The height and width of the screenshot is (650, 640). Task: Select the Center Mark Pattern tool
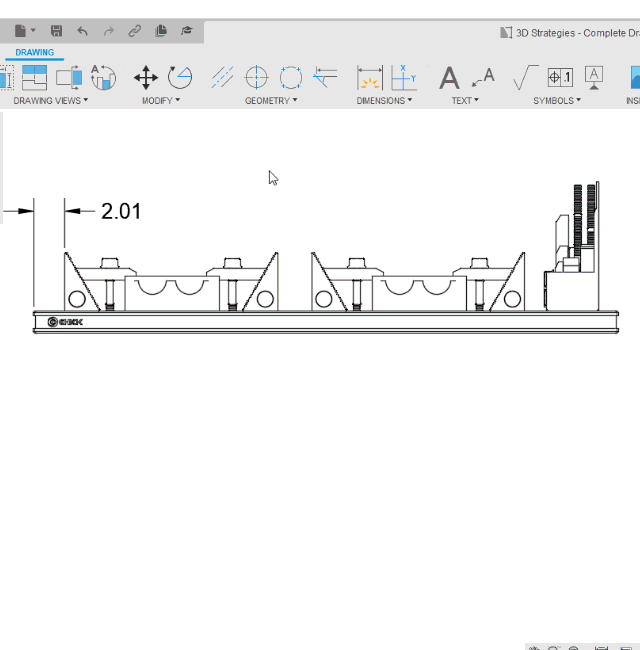coord(291,78)
